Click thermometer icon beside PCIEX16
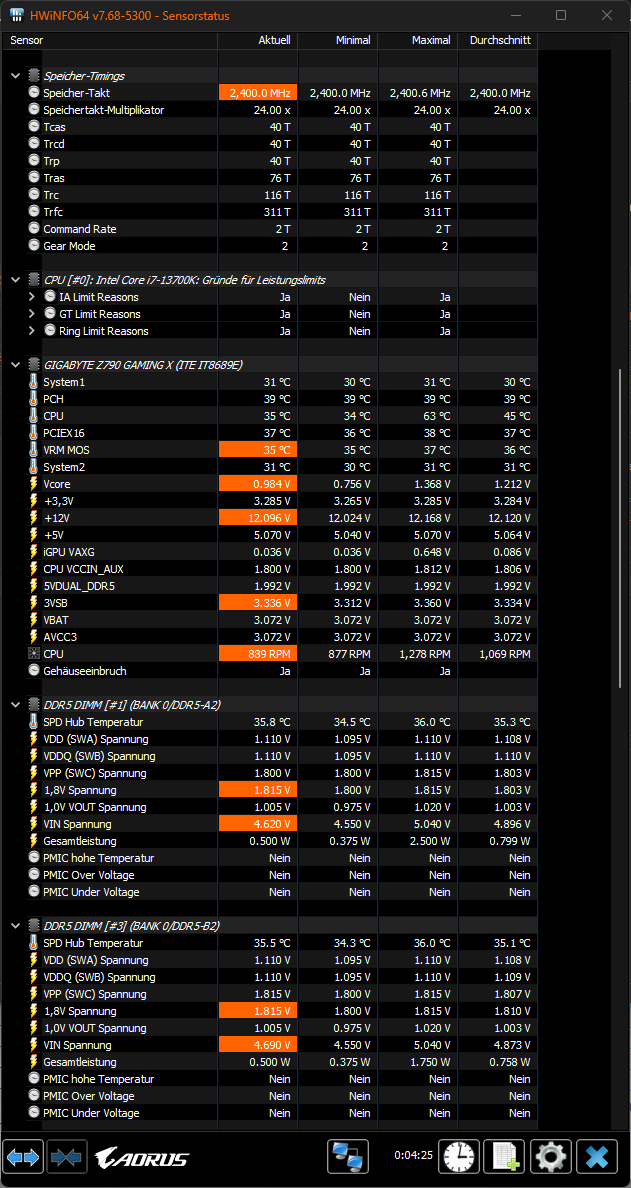 (x=33, y=433)
